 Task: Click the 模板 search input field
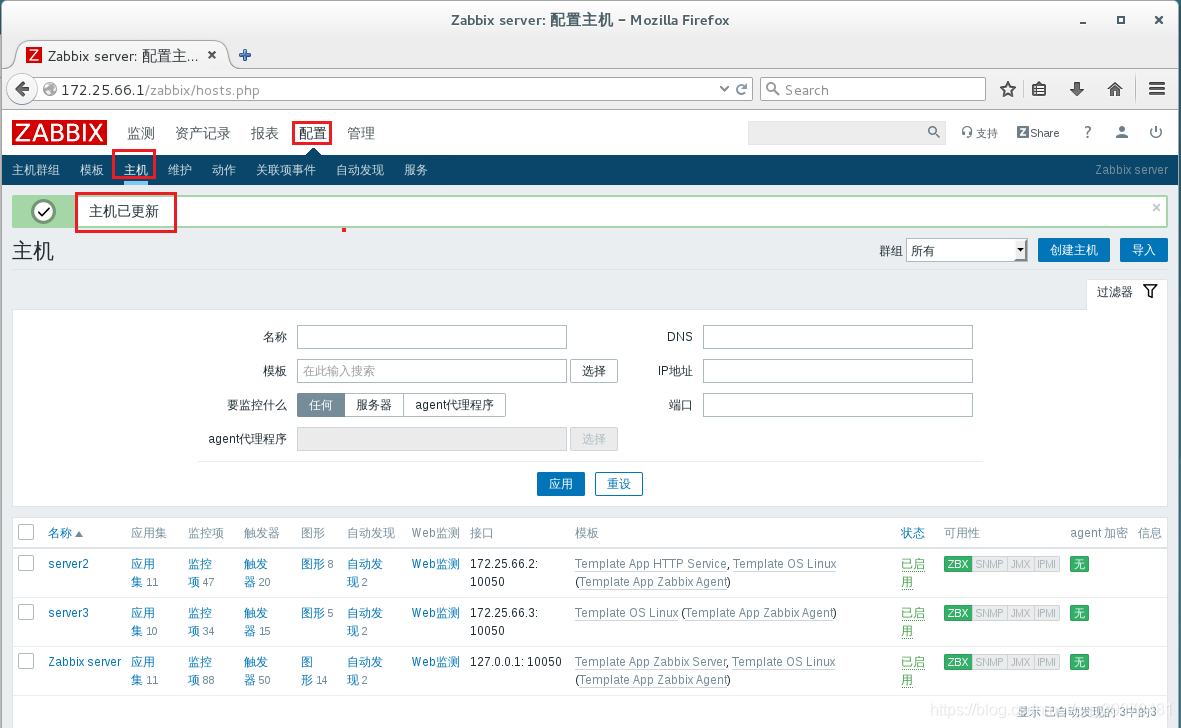(432, 371)
